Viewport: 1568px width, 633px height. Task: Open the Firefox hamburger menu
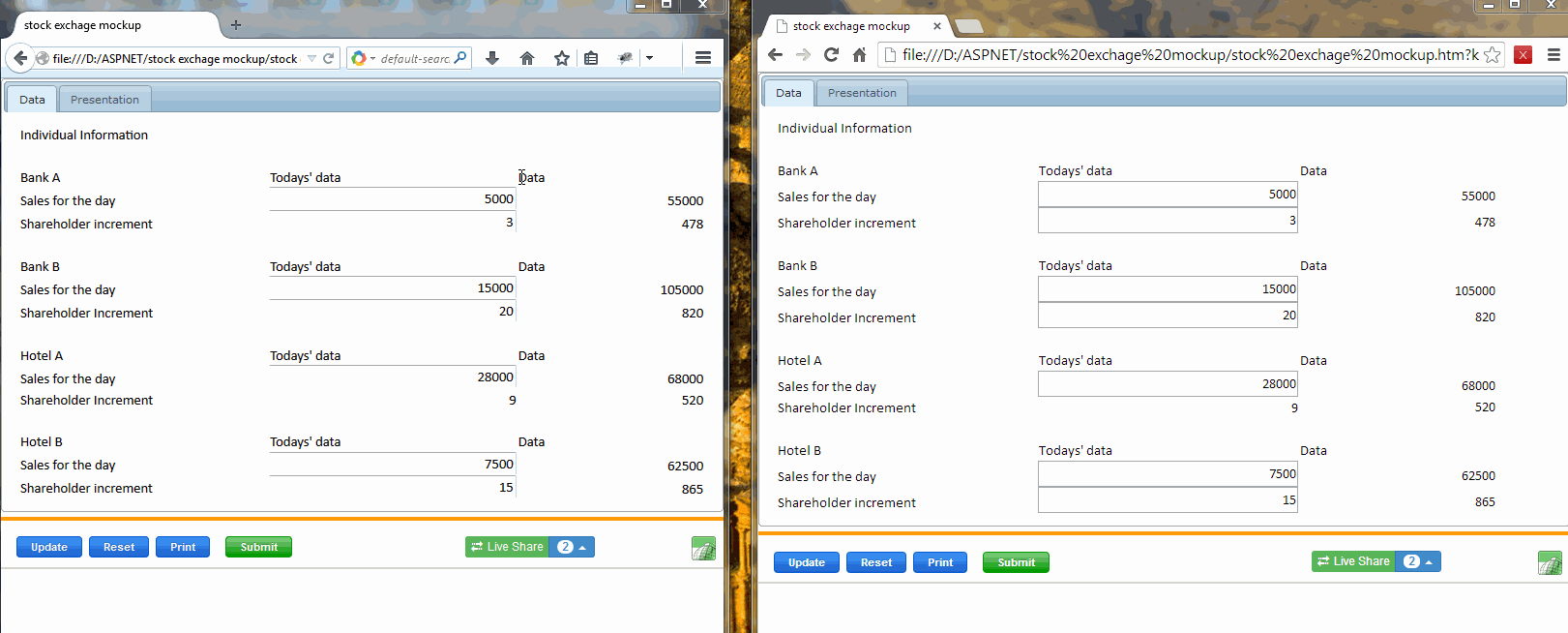tap(703, 58)
